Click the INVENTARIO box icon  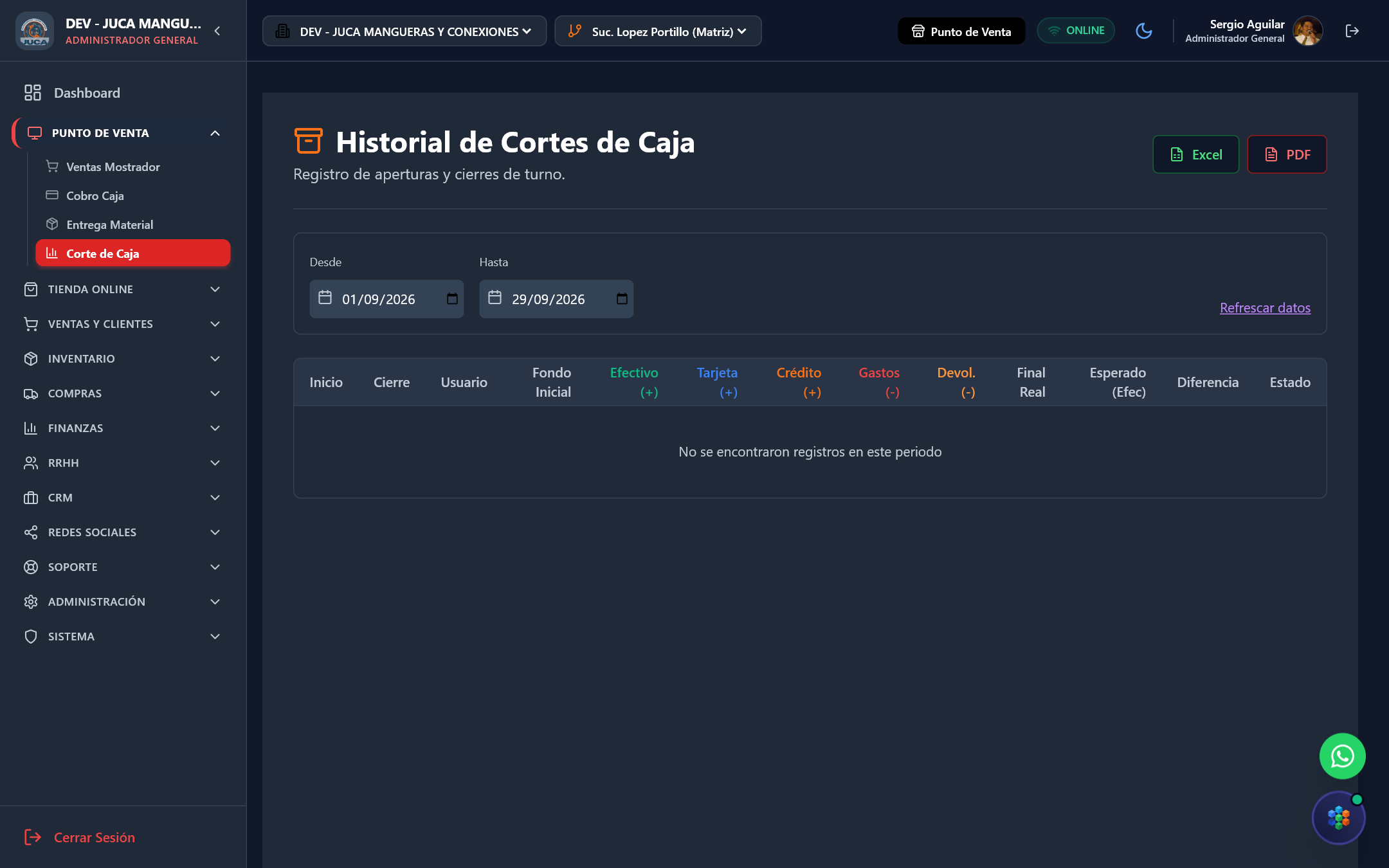(x=31, y=359)
